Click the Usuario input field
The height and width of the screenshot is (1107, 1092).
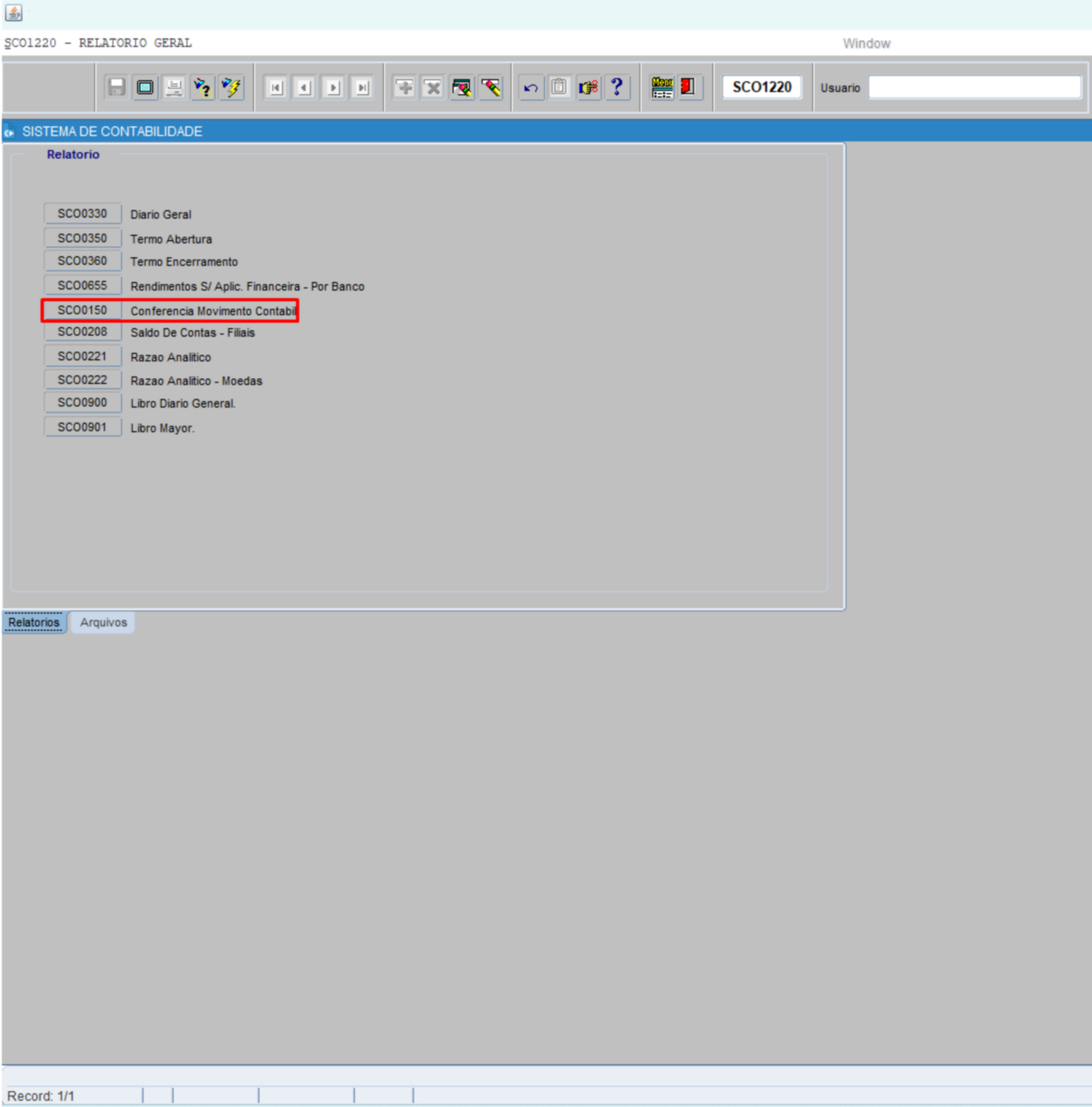pyautogui.click(x=974, y=87)
